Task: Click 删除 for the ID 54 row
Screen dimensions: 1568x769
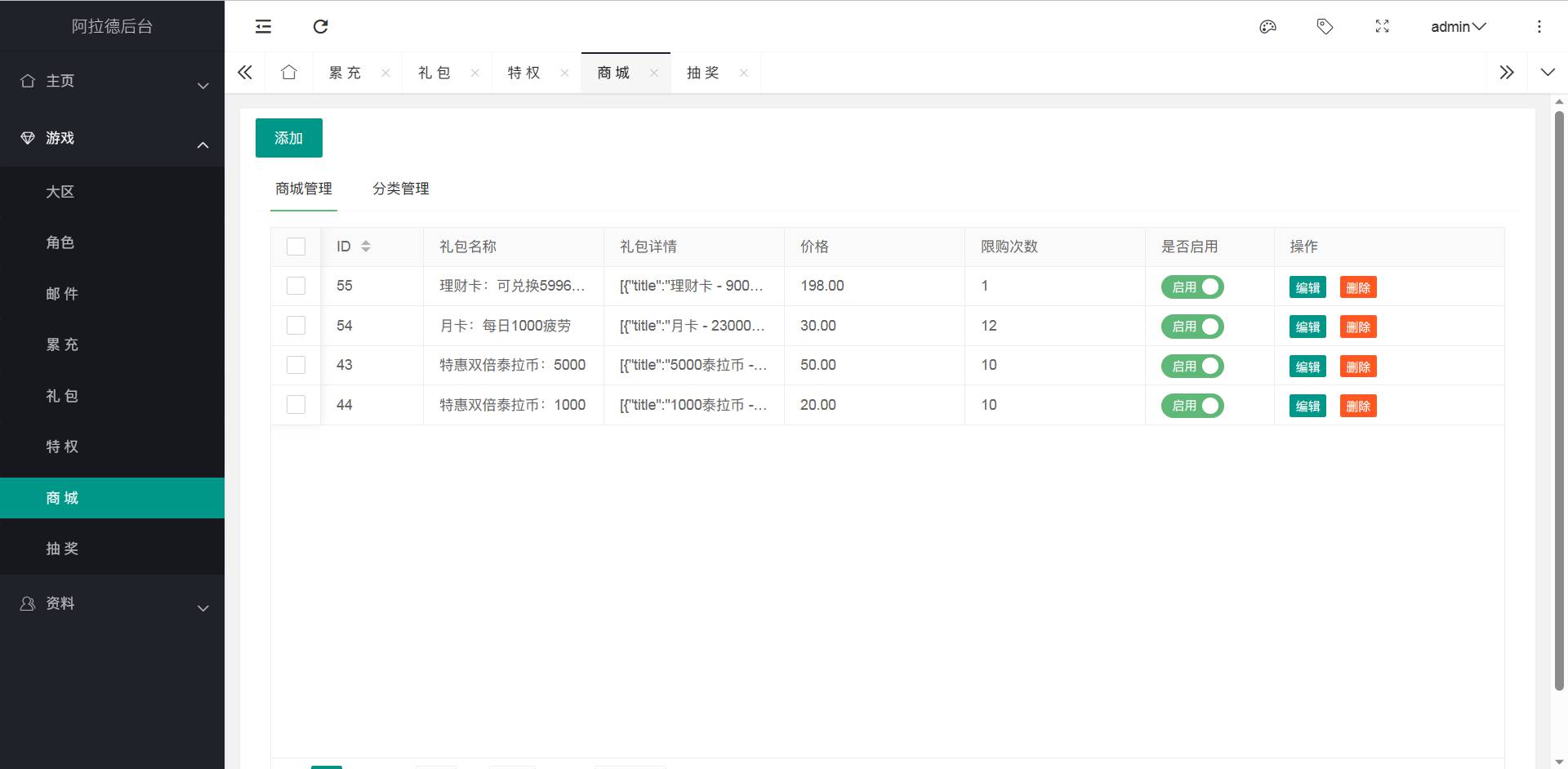Action: tap(1358, 327)
